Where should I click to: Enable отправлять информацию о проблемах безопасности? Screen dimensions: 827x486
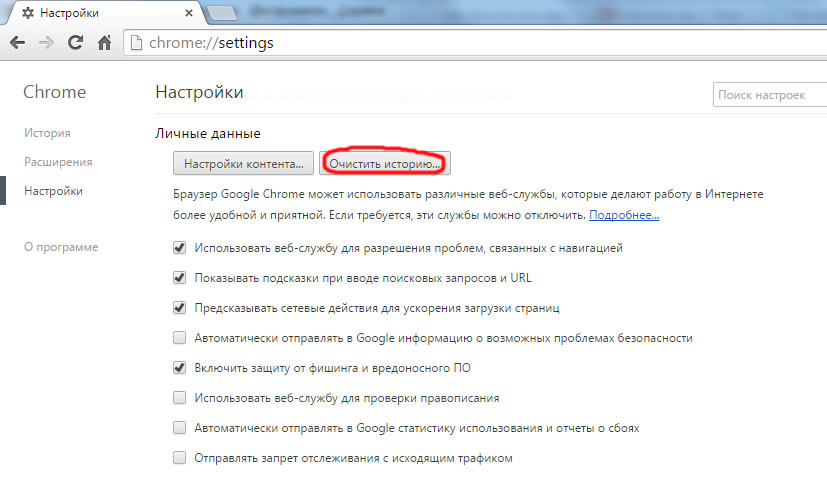click(179, 338)
